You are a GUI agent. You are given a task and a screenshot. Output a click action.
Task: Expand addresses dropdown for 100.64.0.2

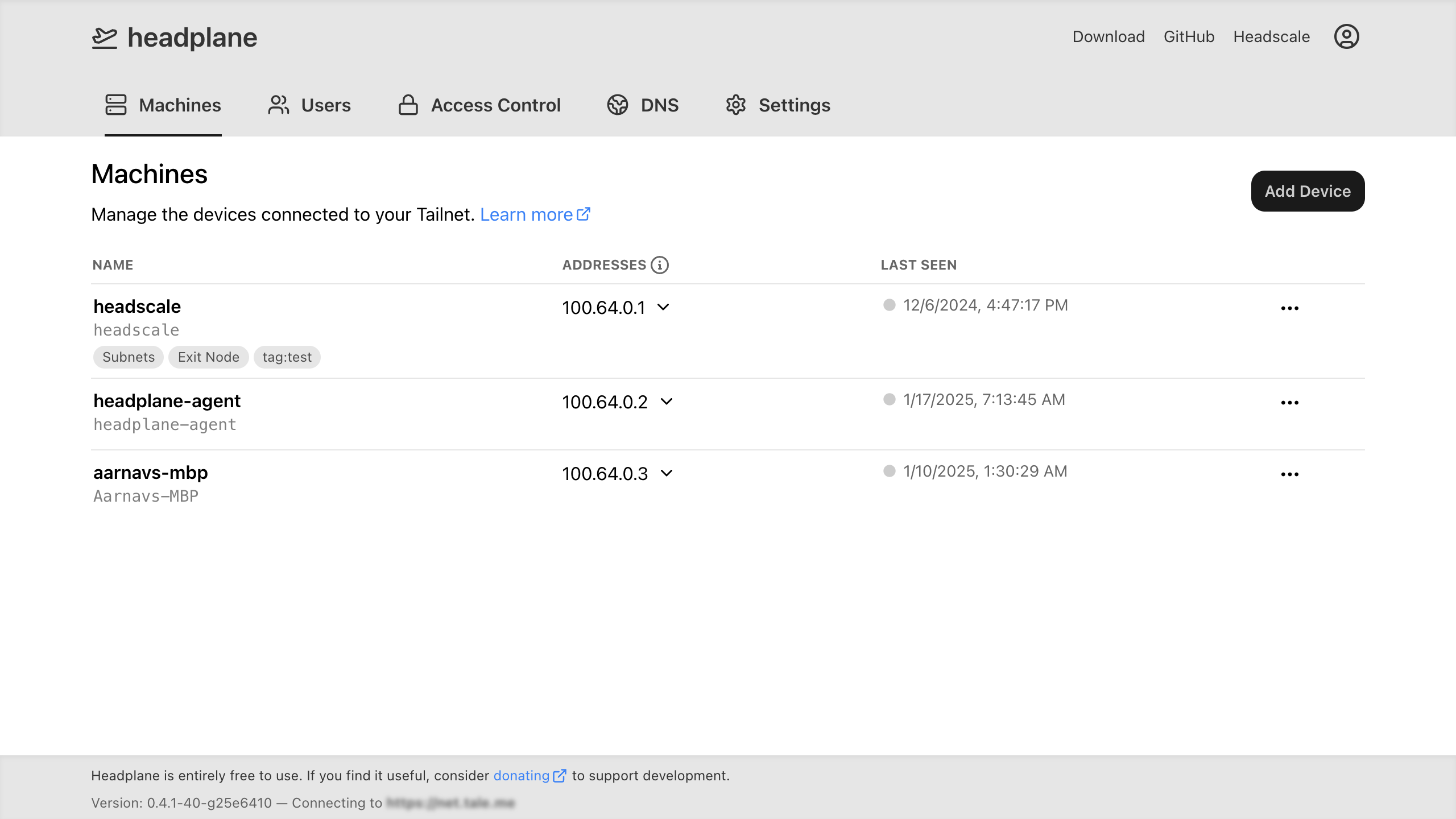[x=667, y=402]
